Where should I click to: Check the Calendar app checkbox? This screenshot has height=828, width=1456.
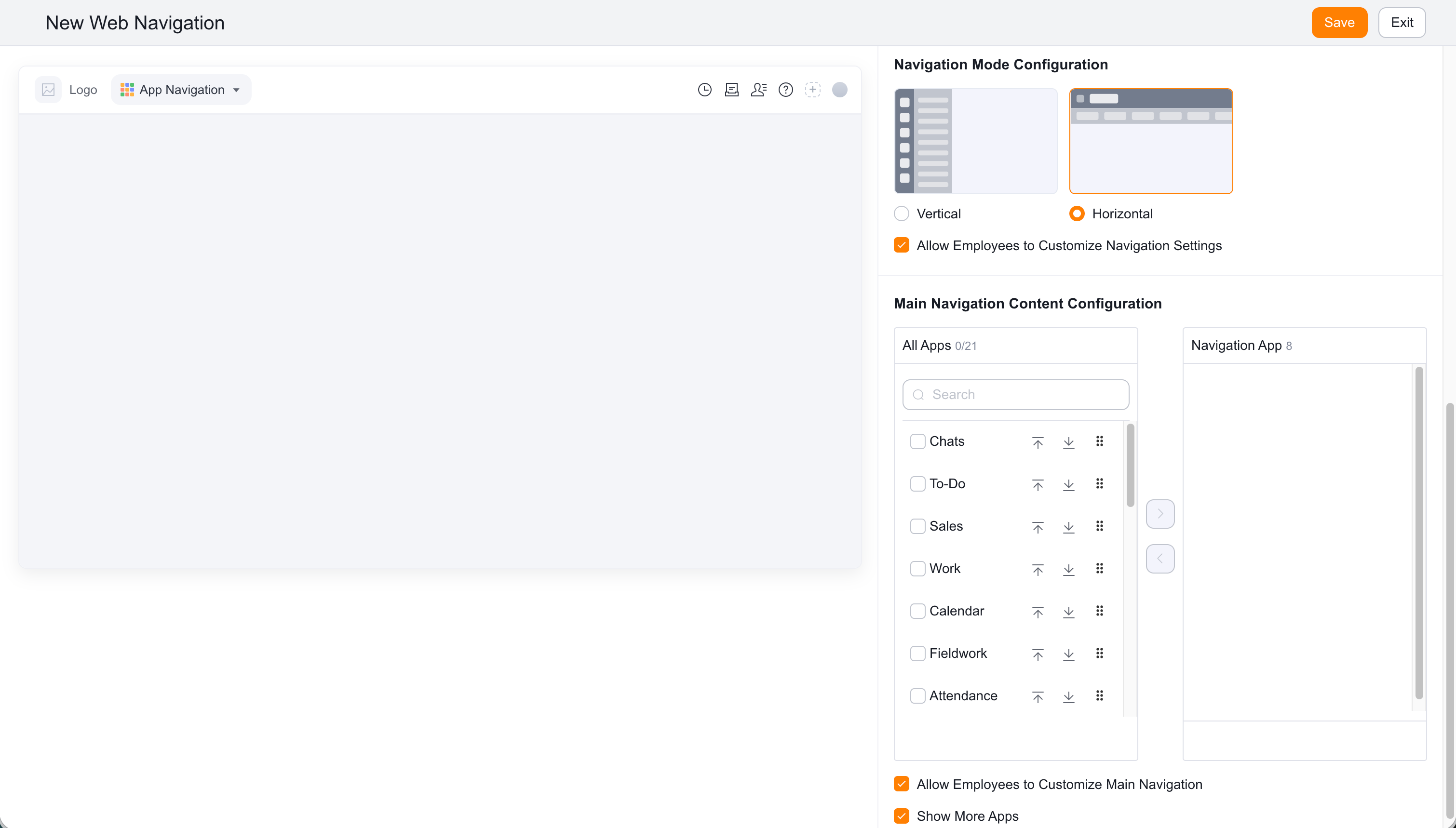917,611
